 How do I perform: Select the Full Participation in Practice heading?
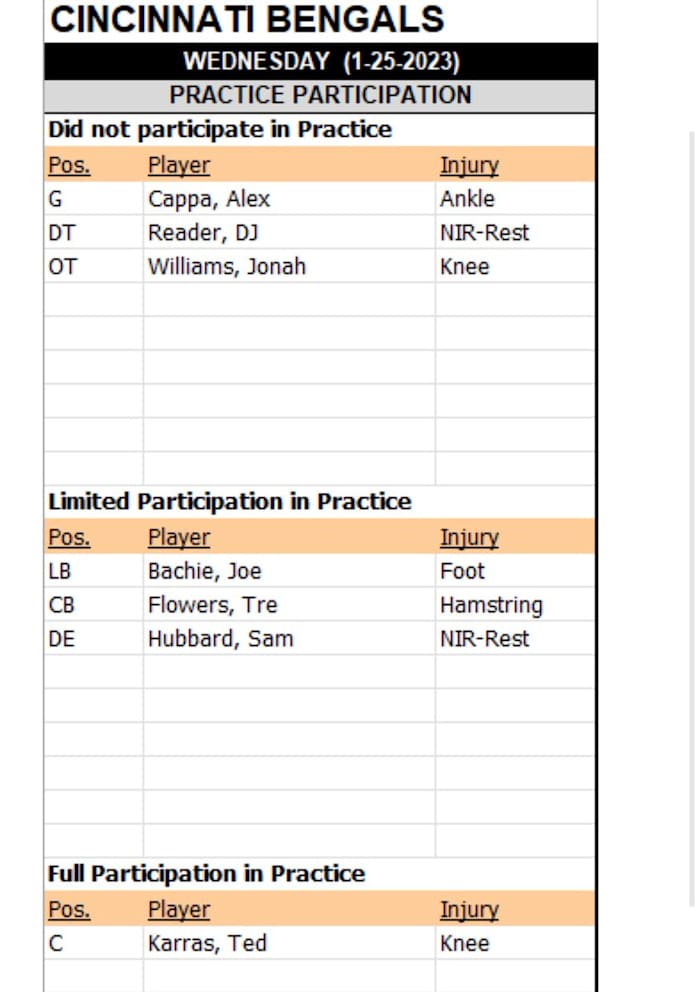(x=207, y=874)
